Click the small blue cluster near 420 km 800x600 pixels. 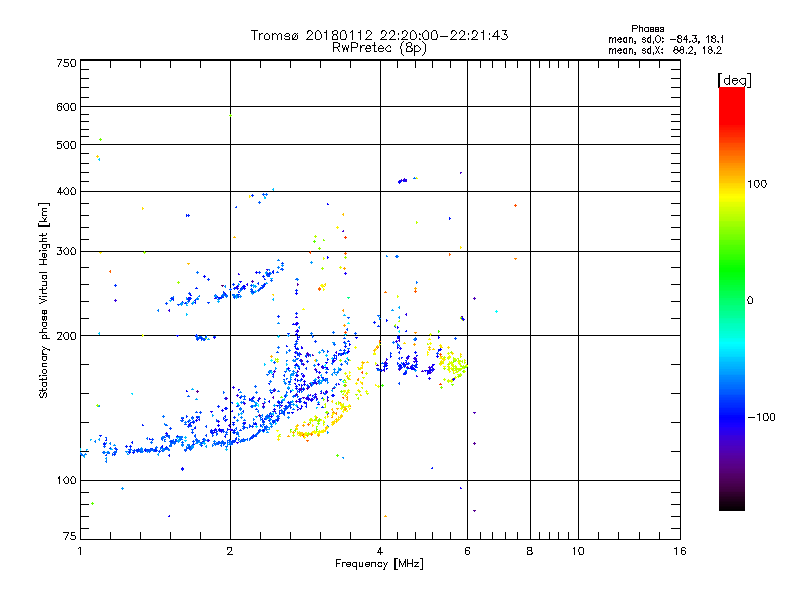(x=403, y=181)
